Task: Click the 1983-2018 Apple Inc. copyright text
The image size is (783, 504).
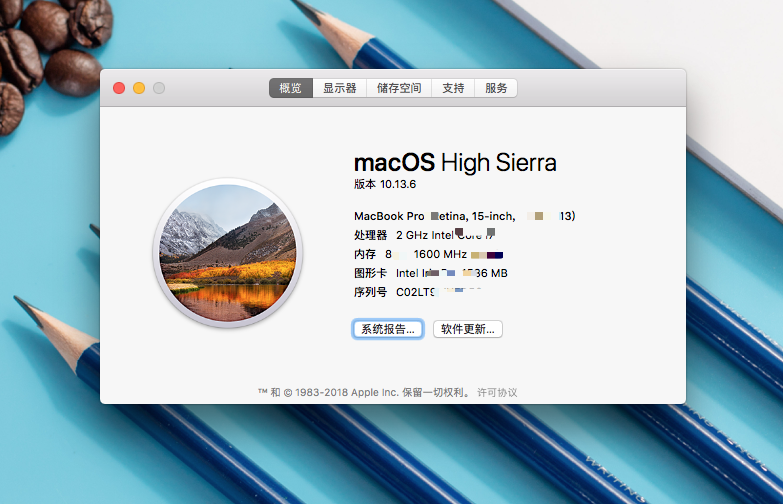Action: pyautogui.click(x=365, y=393)
